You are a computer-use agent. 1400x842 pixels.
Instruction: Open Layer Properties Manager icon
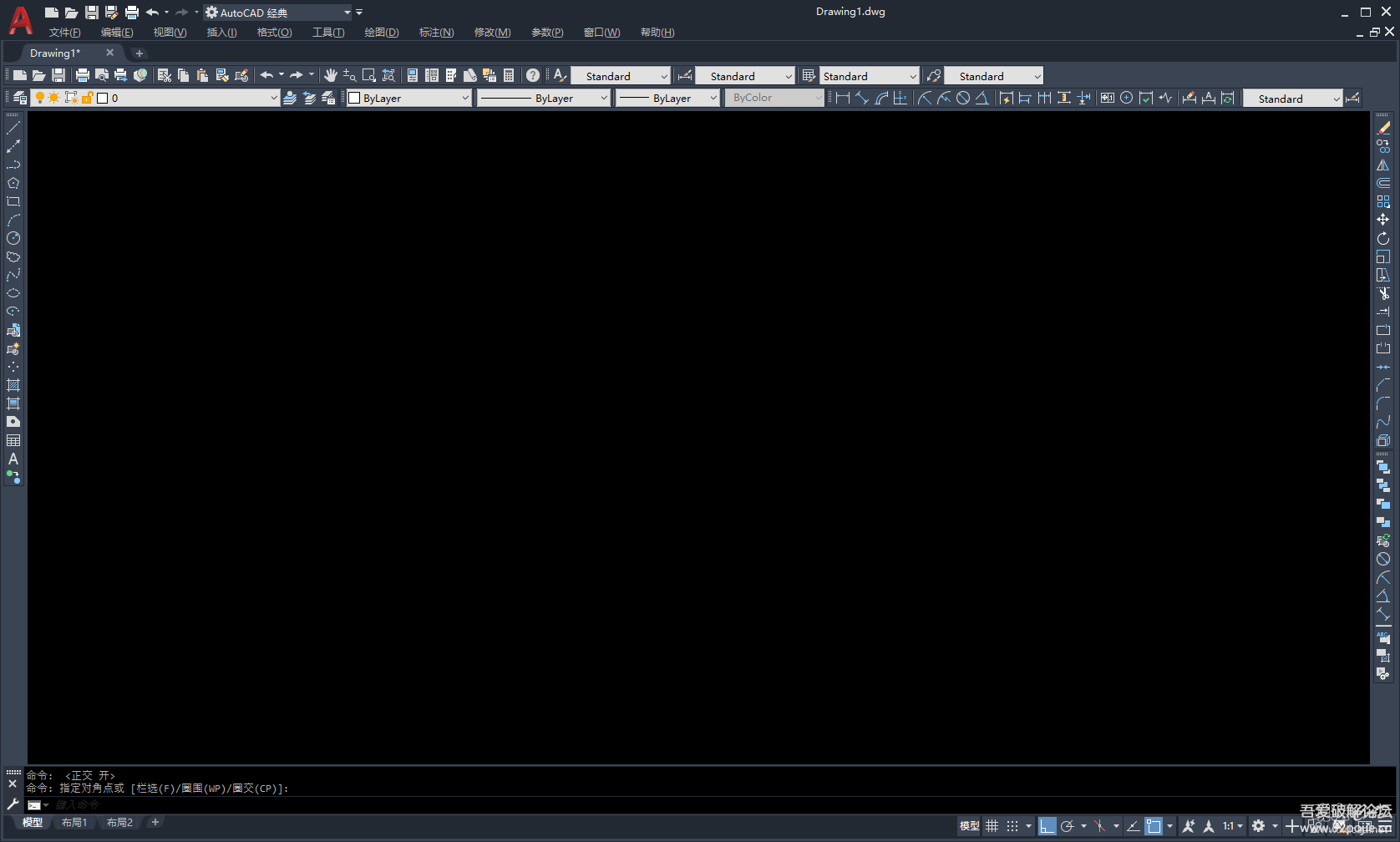coord(19,98)
